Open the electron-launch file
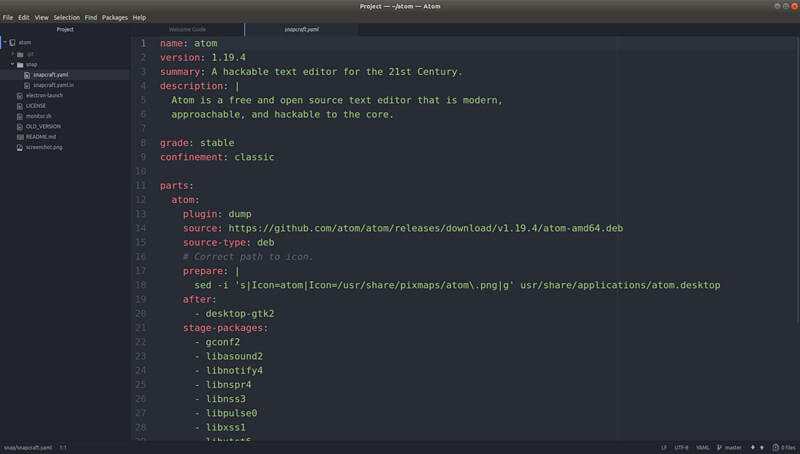This screenshot has width=800, height=454. point(44,95)
